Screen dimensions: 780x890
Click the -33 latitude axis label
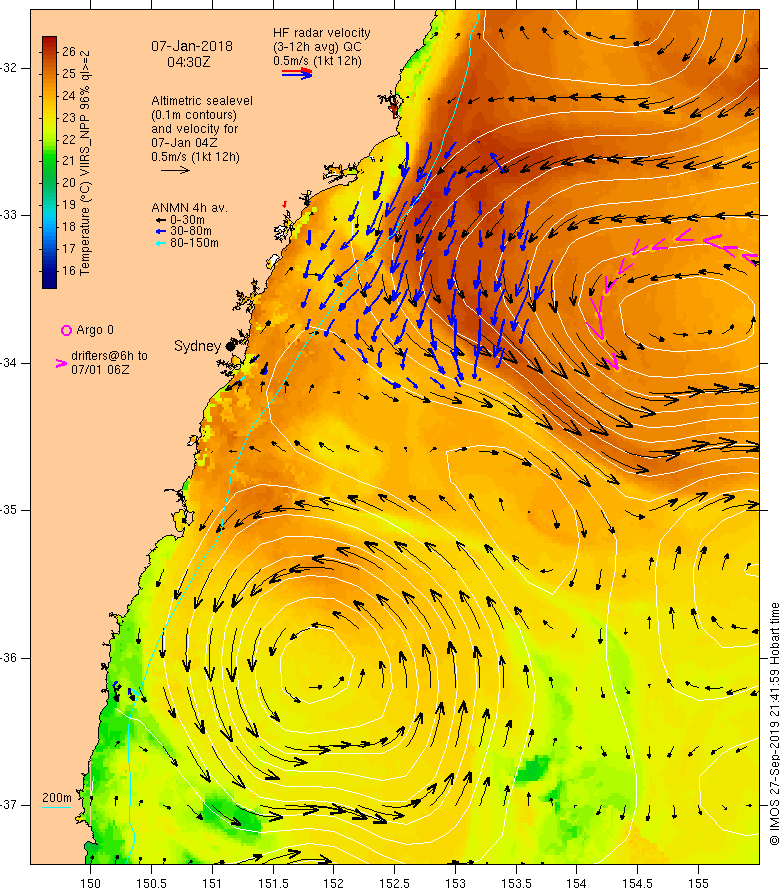(x=9, y=215)
